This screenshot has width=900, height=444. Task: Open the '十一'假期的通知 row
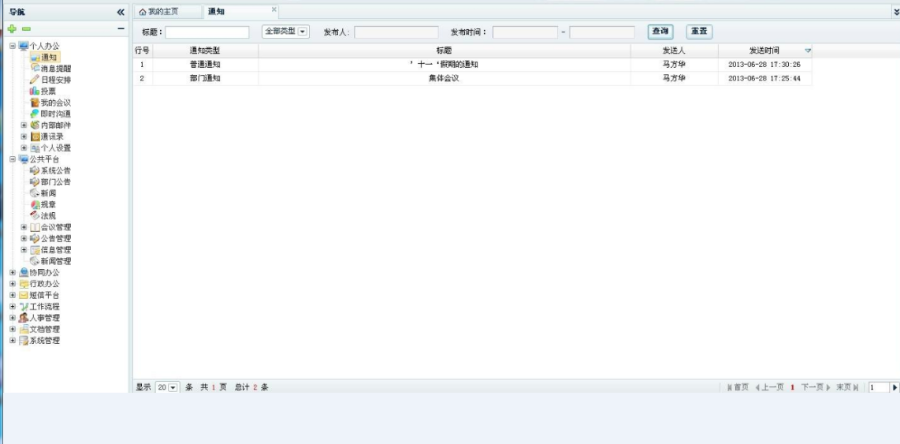472,64
